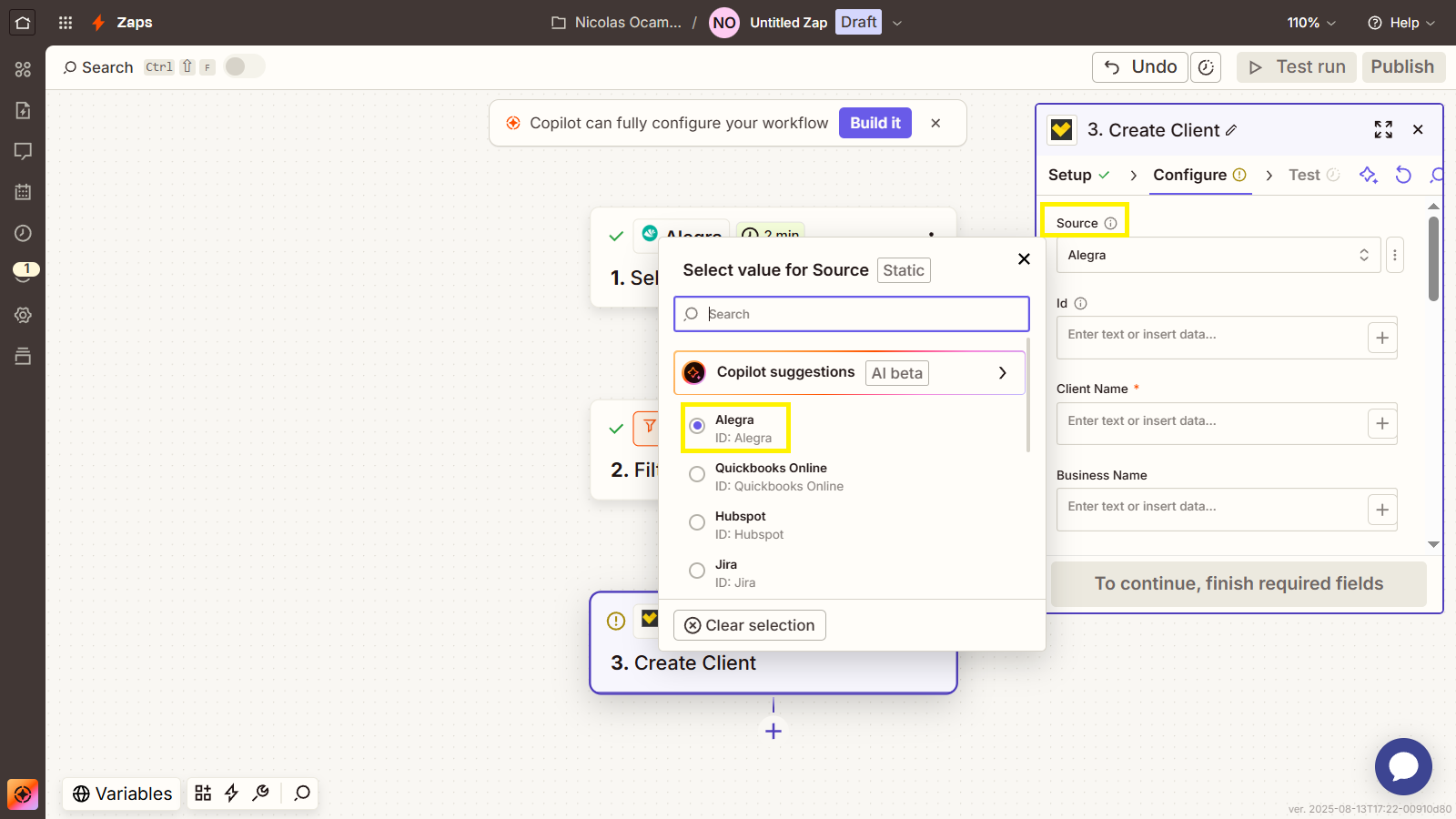Click info icon next to Source label

1110,223
